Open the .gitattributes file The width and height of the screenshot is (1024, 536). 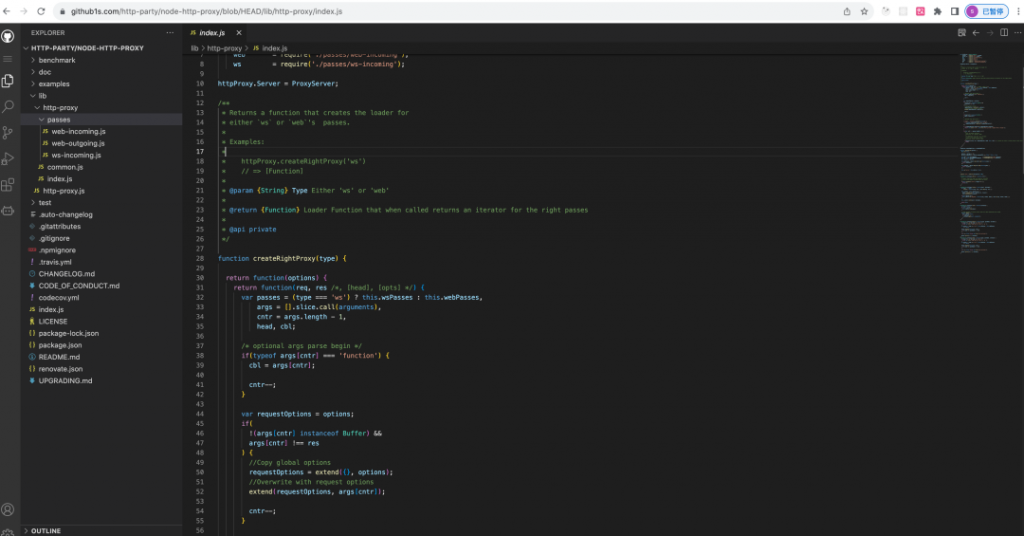click(x=102, y=227)
